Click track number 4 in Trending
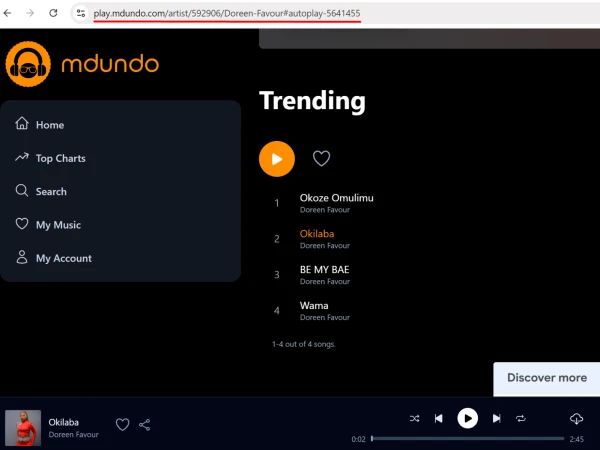 pos(277,310)
